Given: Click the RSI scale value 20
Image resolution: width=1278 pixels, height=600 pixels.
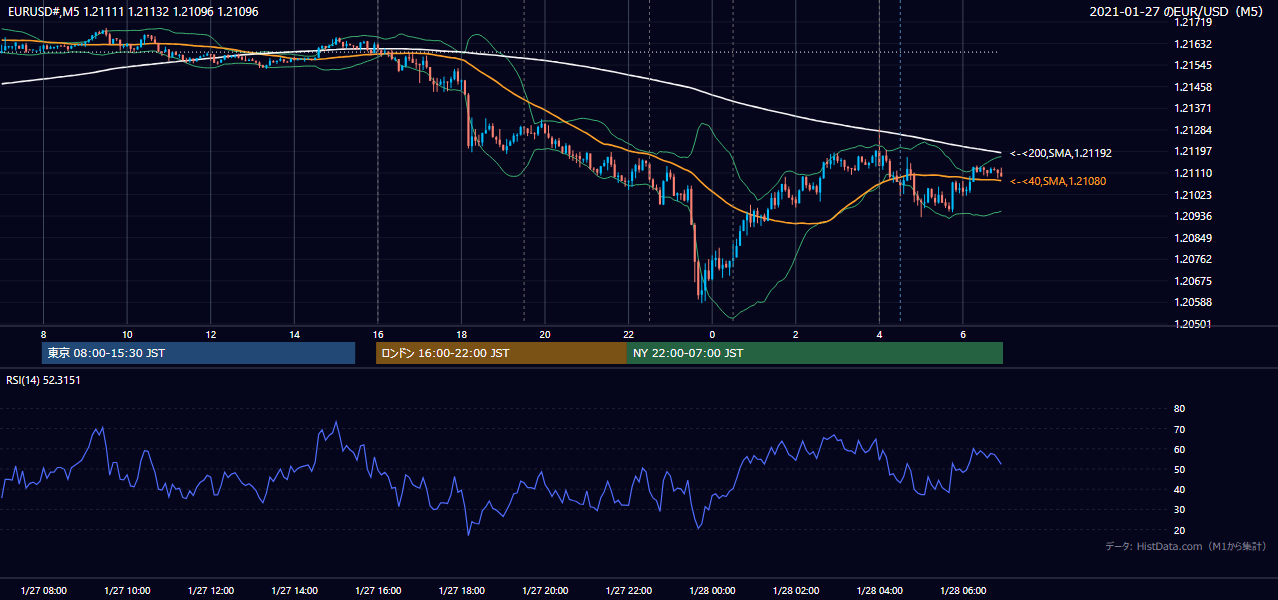Looking at the screenshot, I should (x=1179, y=530).
